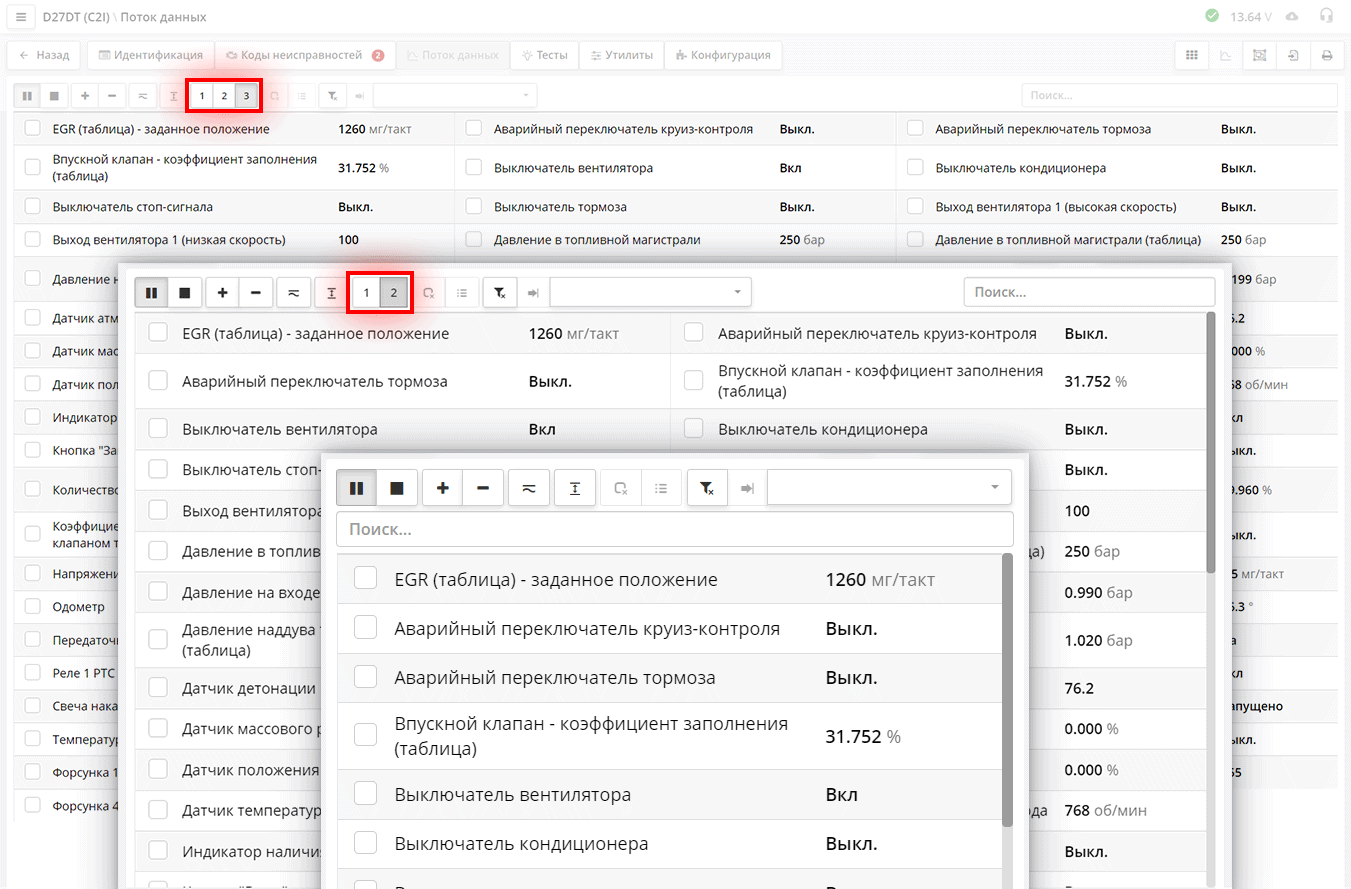The image size is (1351, 889).
Task: Click the Назад button
Action: (x=45, y=55)
